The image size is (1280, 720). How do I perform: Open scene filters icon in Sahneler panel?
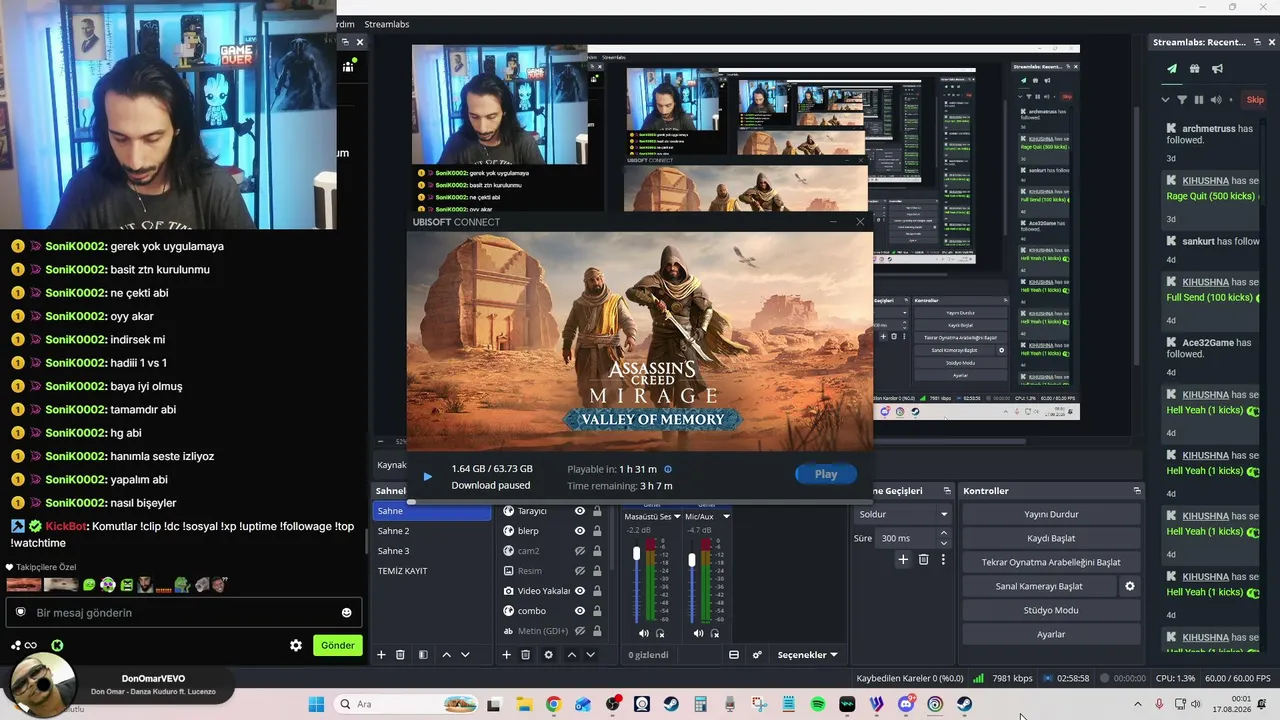coord(423,655)
